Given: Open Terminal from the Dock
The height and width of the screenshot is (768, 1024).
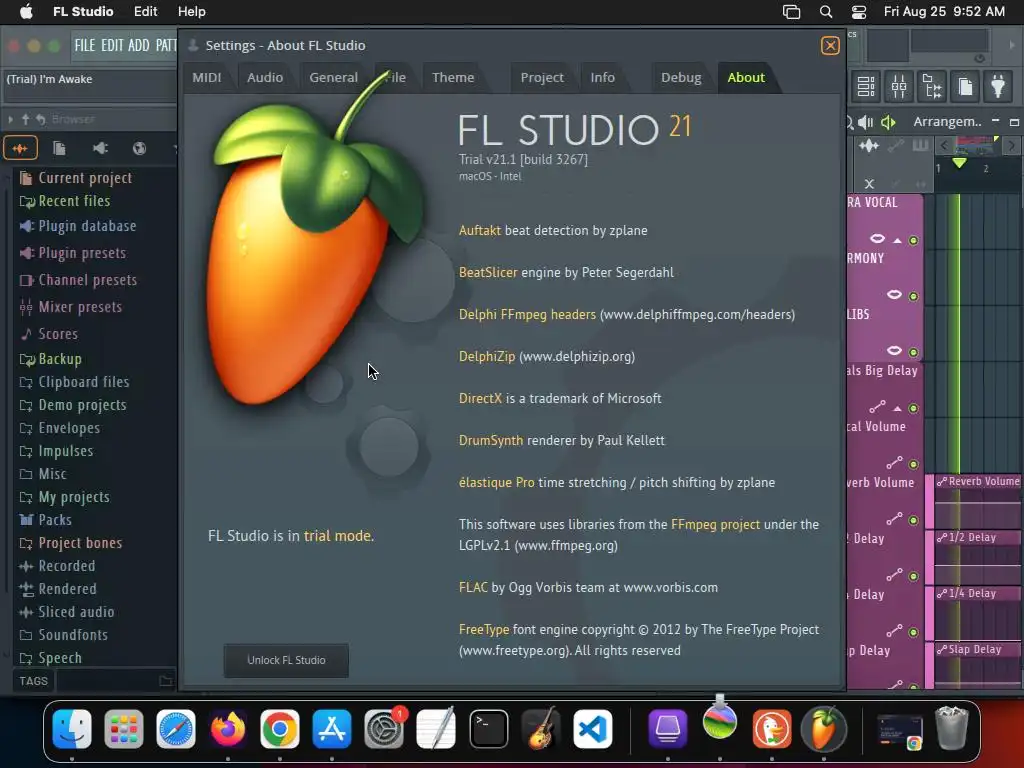Looking at the screenshot, I should (488, 729).
